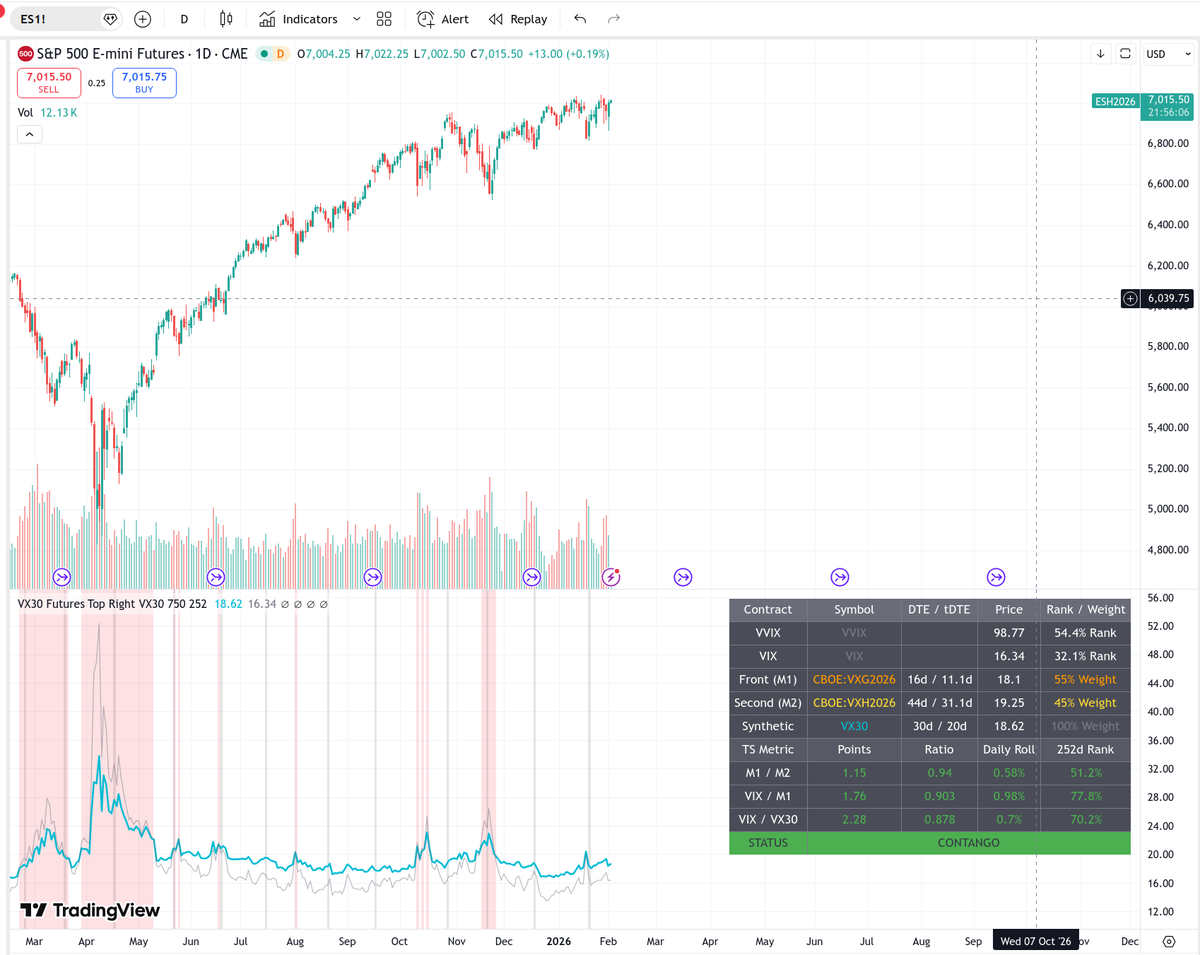Start bar Replay mode
Viewport: 1200px width, 955px height.
pyautogui.click(x=518, y=19)
